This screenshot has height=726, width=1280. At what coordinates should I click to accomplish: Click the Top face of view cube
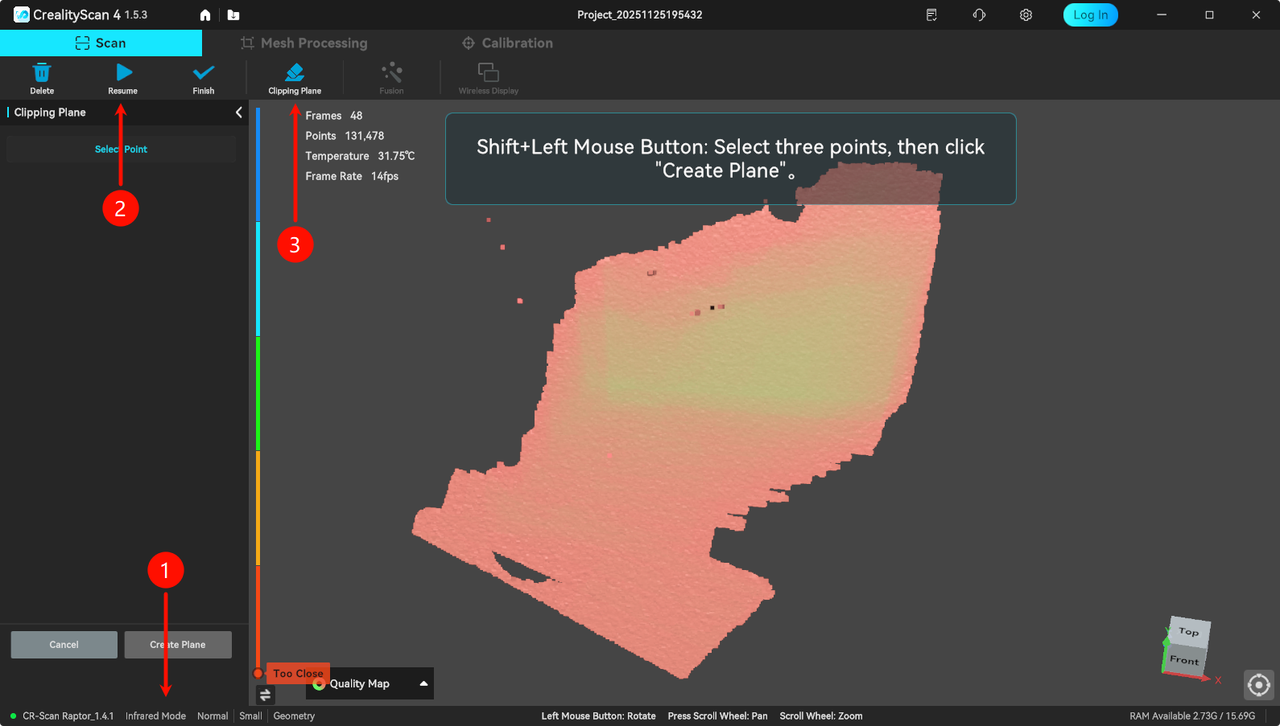point(1188,631)
